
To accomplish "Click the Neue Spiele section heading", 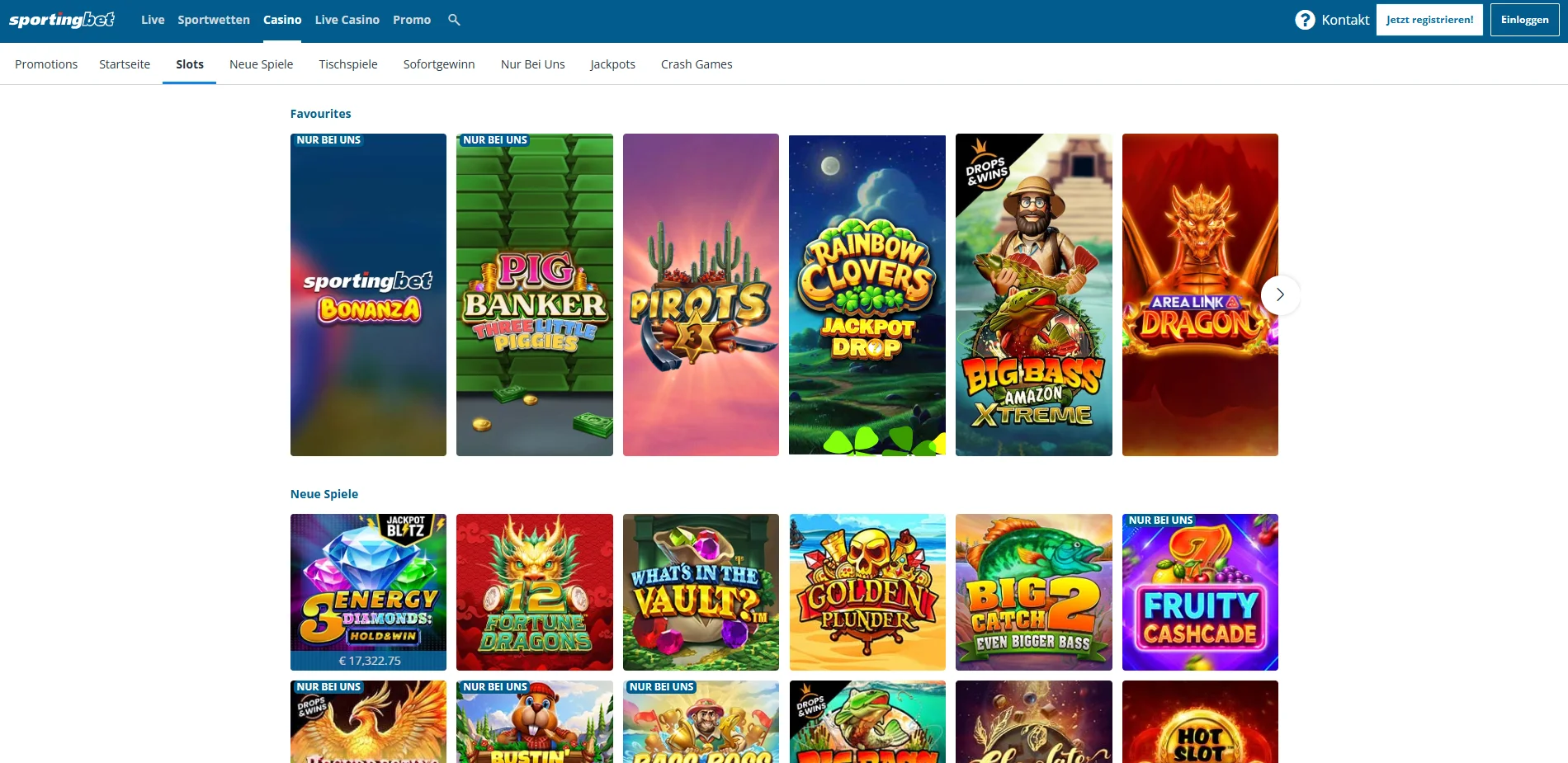I will pos(324,494).
